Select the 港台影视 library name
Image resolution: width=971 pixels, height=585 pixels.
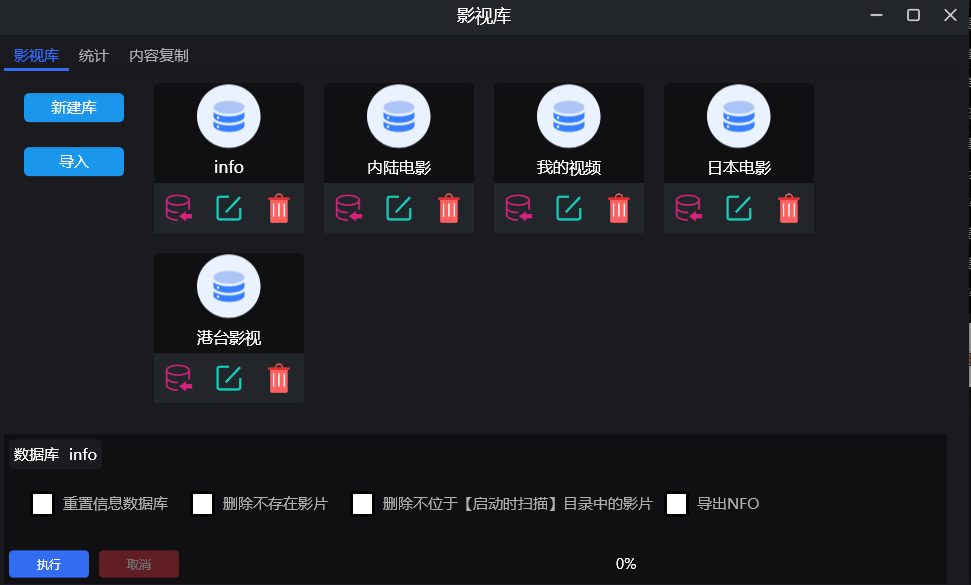229,337
